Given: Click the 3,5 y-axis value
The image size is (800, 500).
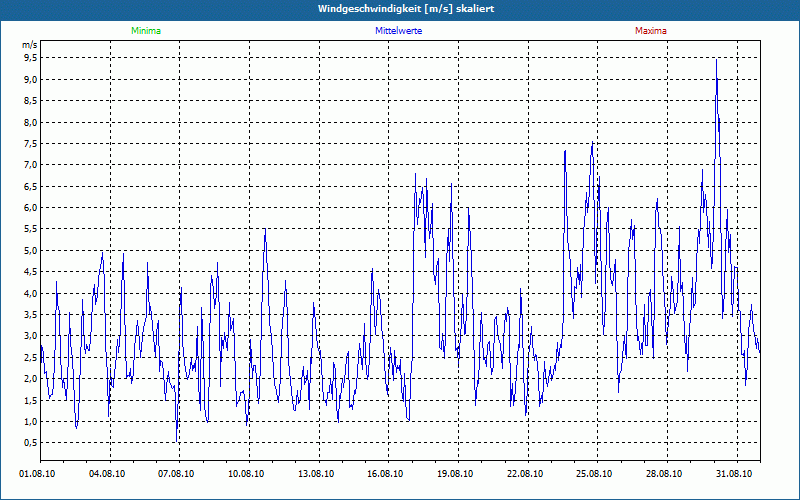Looking at the screenshot, I should pos(31,314).
